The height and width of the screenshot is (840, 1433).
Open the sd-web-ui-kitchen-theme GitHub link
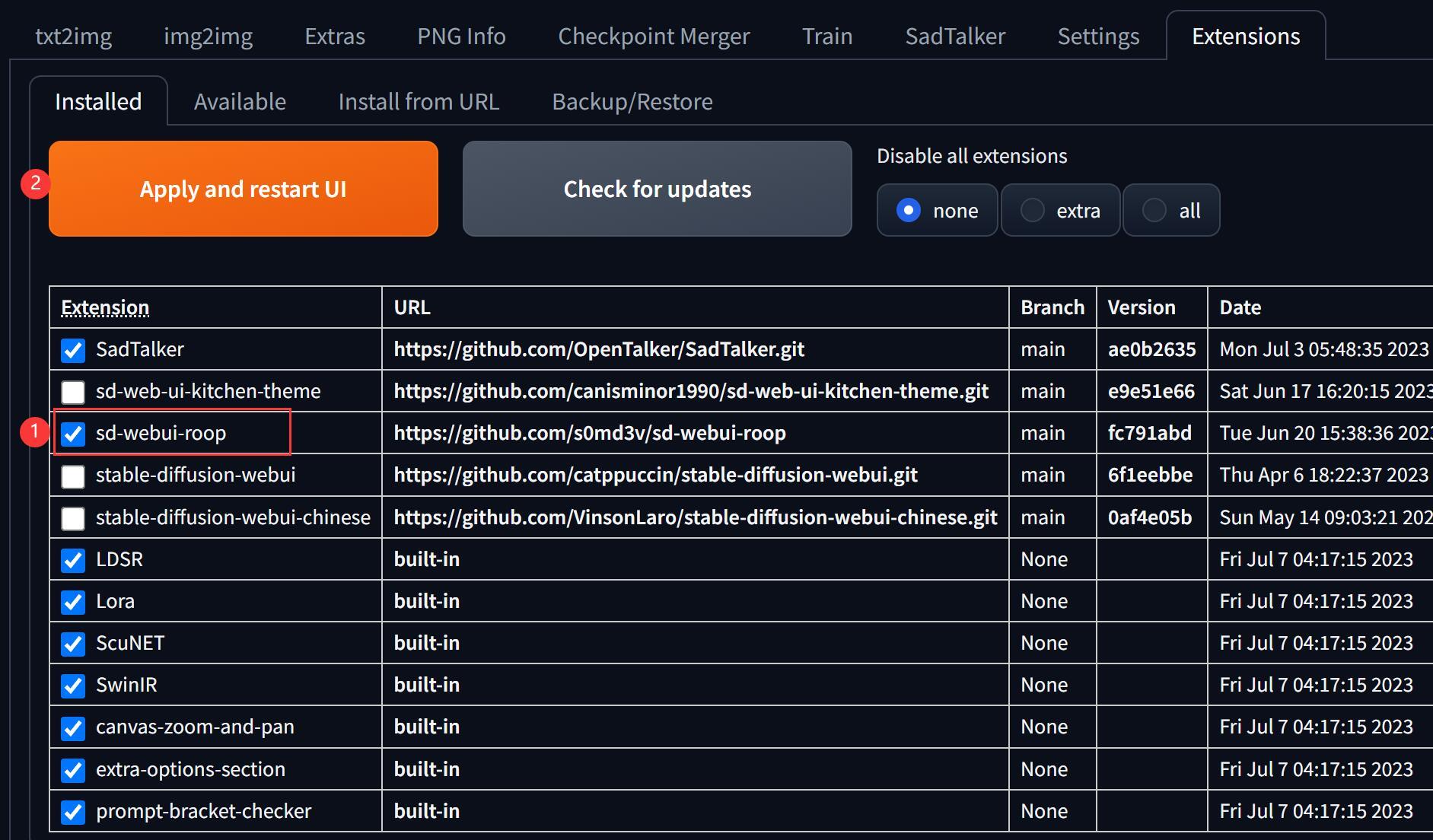point(691,391)
